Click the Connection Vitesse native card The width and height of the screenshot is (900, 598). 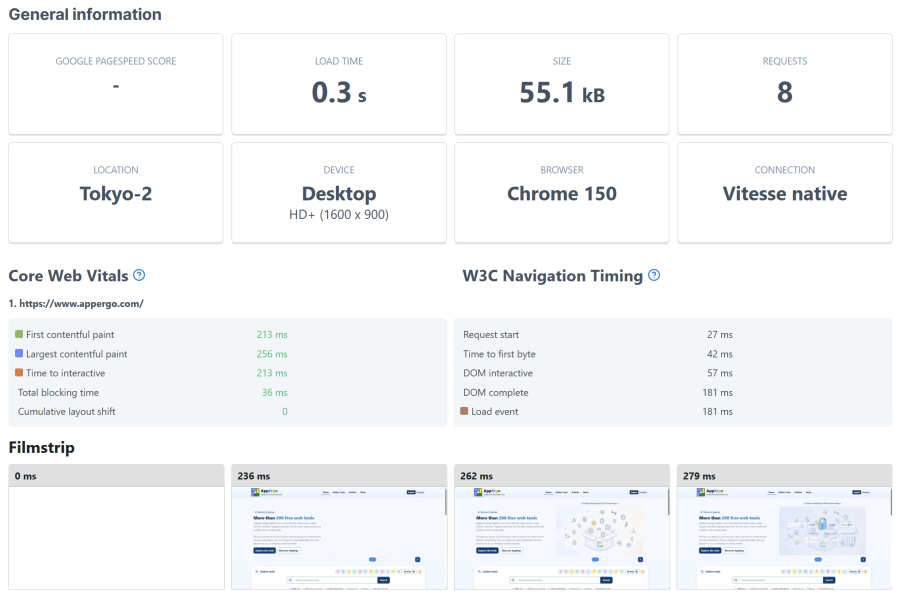click(x=785, y=193)
